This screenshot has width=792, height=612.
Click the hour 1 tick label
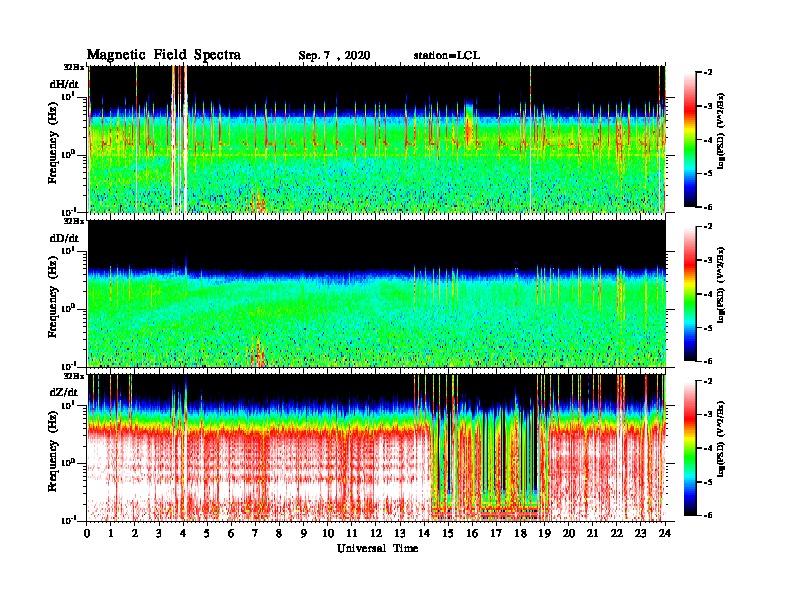tap(111, 533)
